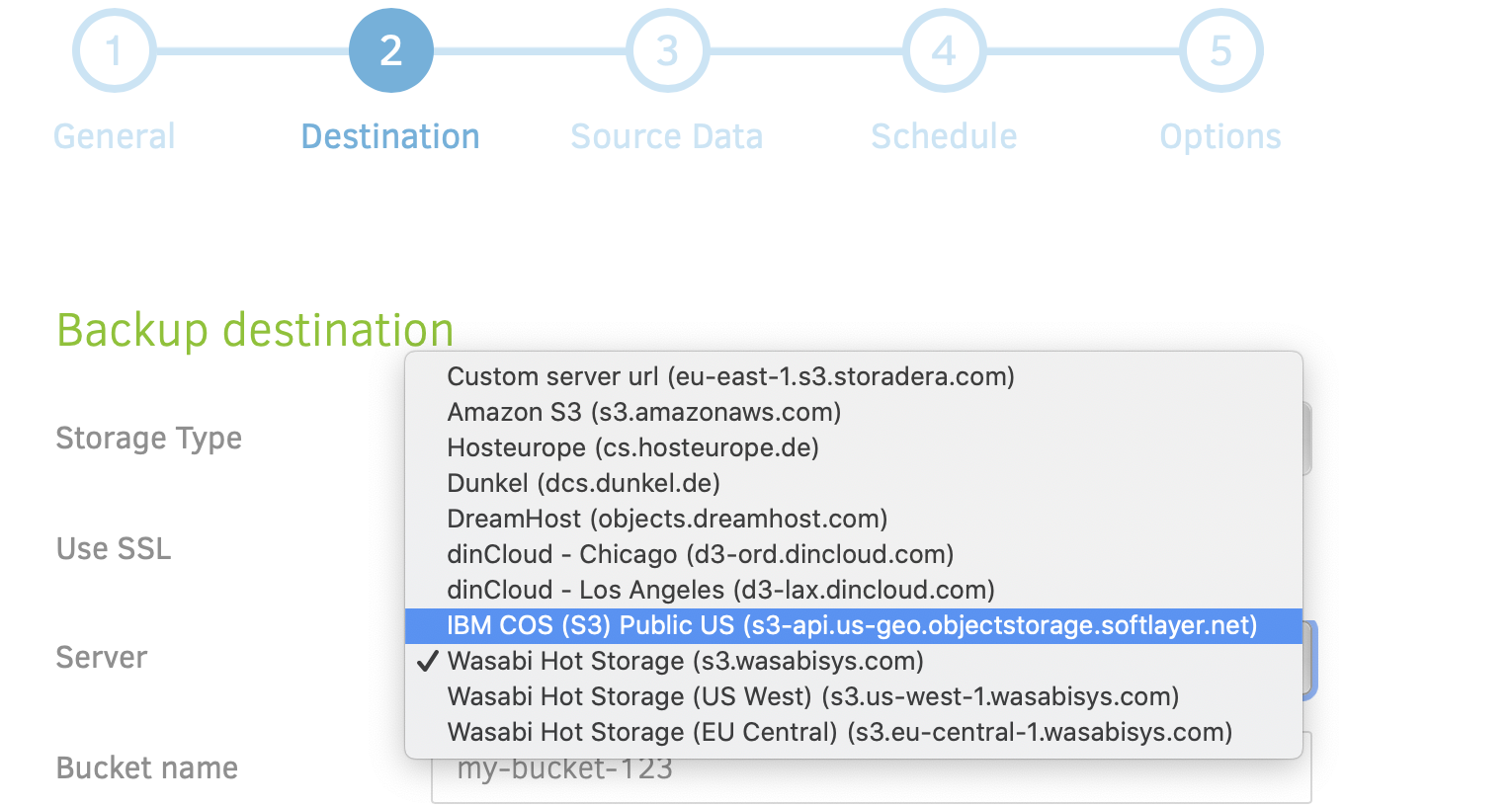This screenshot has height=806, width=1512.
Task: Click the step 3 Source Data circle
Action: pyautogui.click(x=667, y=50)
